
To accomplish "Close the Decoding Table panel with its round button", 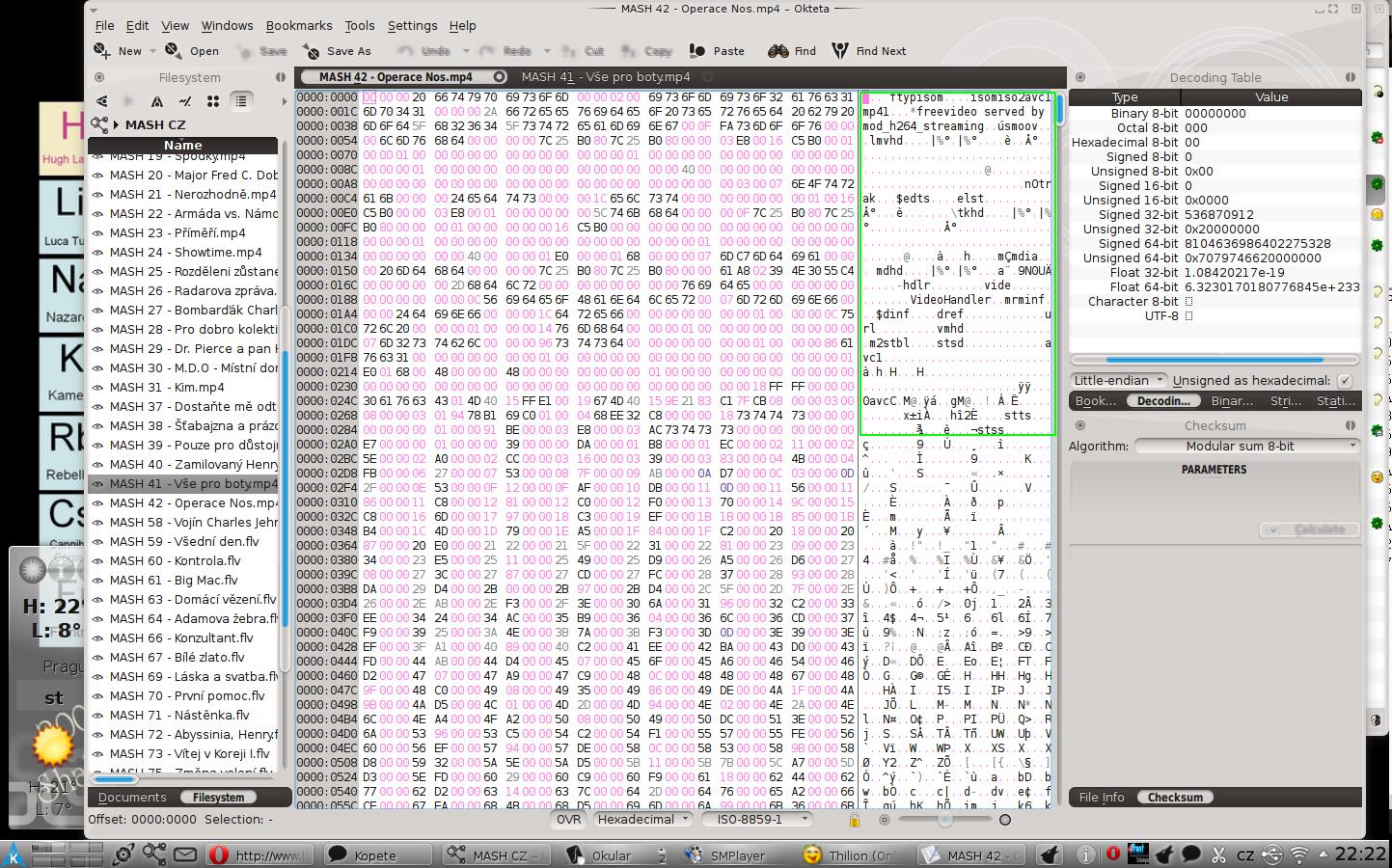I will (x=1080, y=77).
